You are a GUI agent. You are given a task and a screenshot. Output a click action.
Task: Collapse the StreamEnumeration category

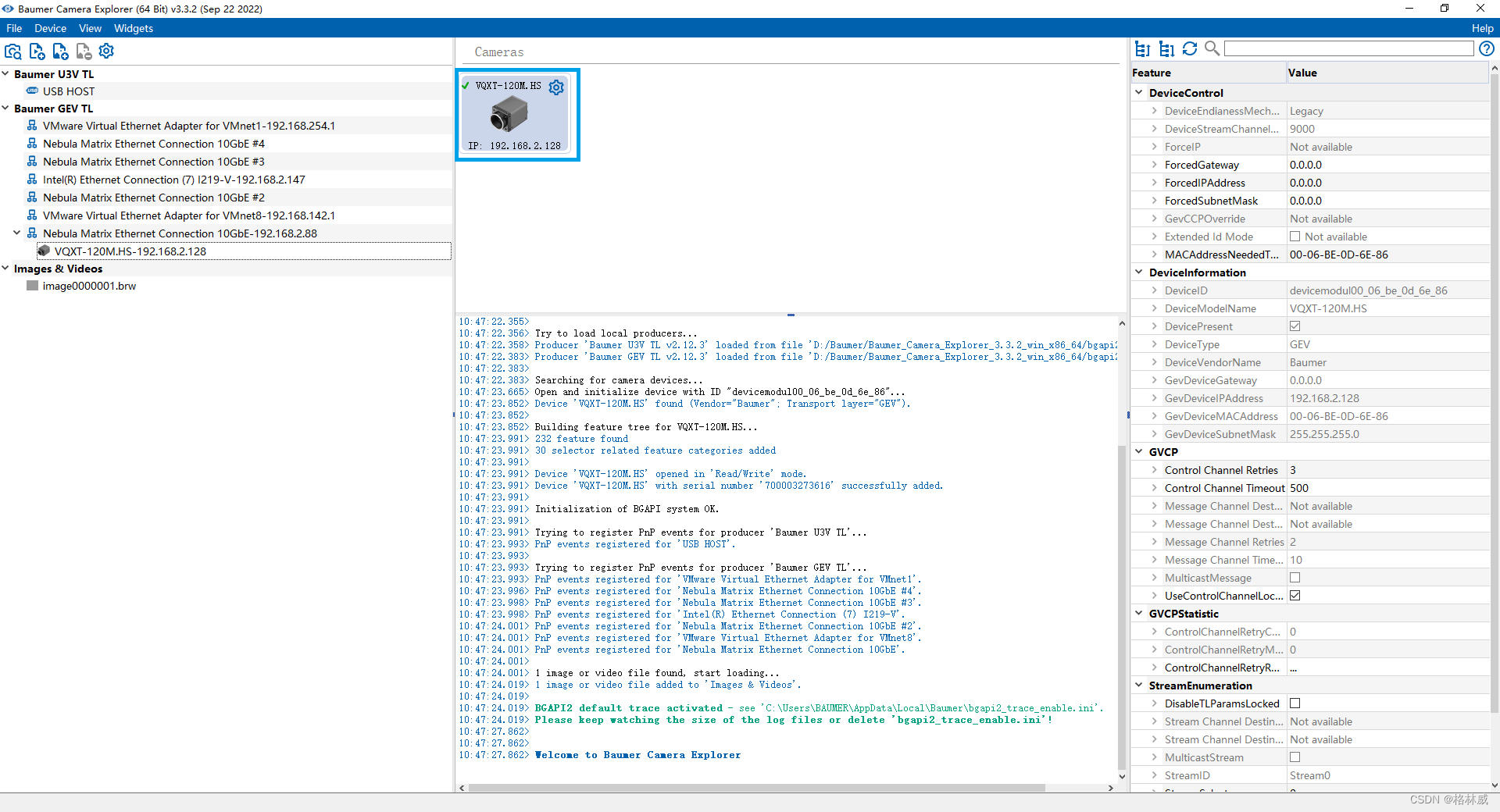[1139, 685]
